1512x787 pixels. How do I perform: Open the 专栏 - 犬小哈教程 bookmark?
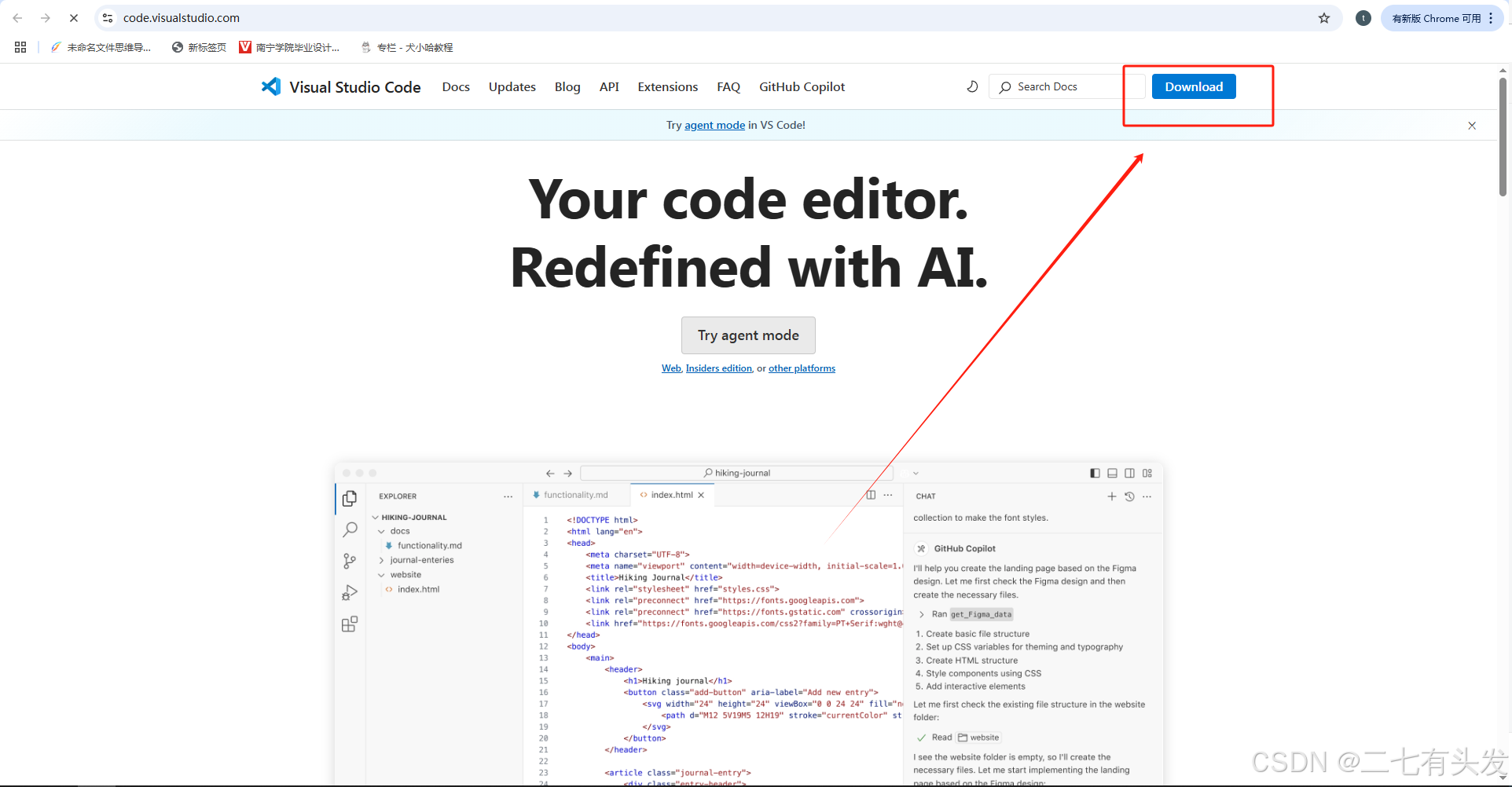pos(406,47)
